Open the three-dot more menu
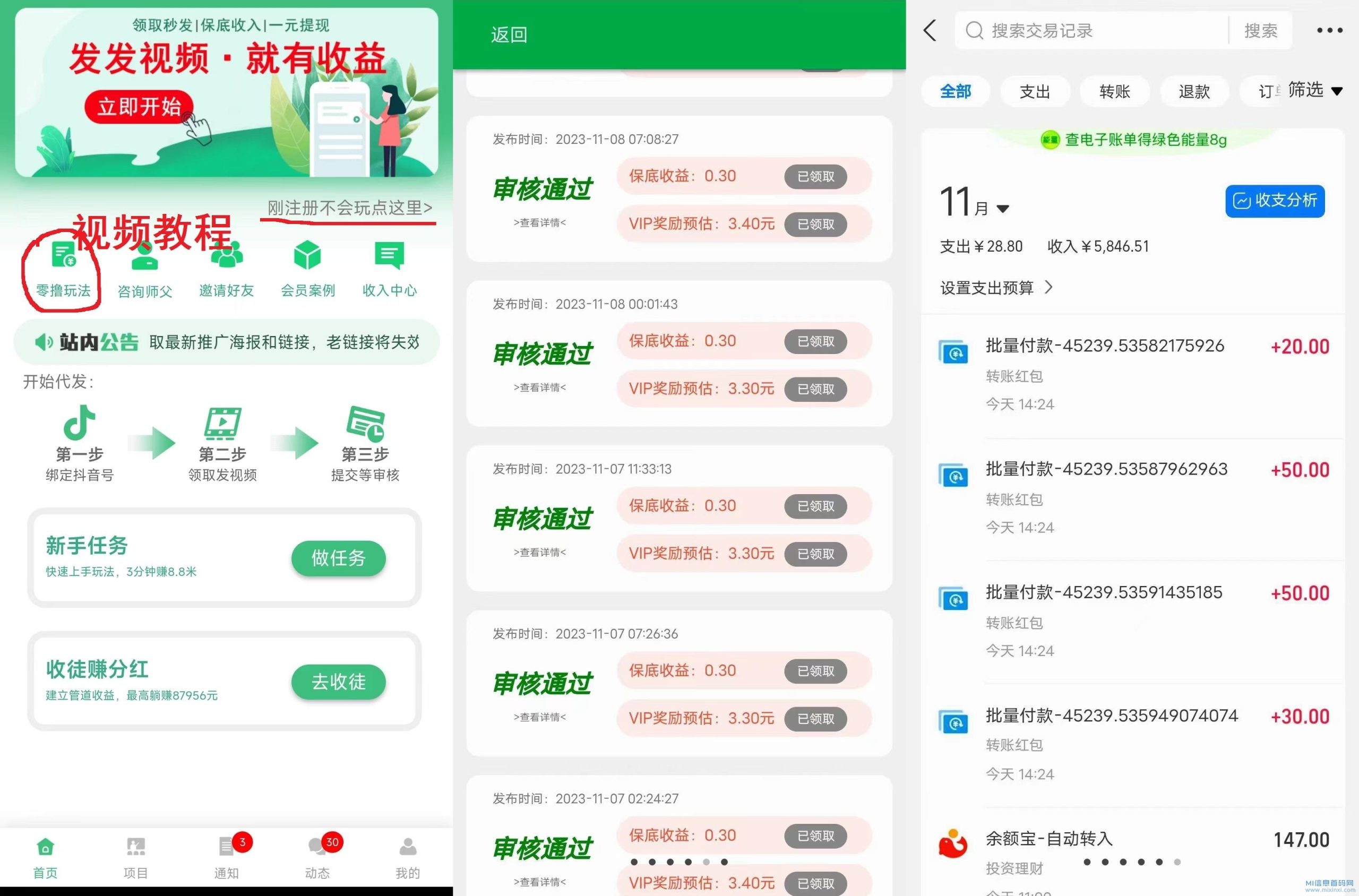Screen dimensions: 1359x896 [x=1329, y=30]
